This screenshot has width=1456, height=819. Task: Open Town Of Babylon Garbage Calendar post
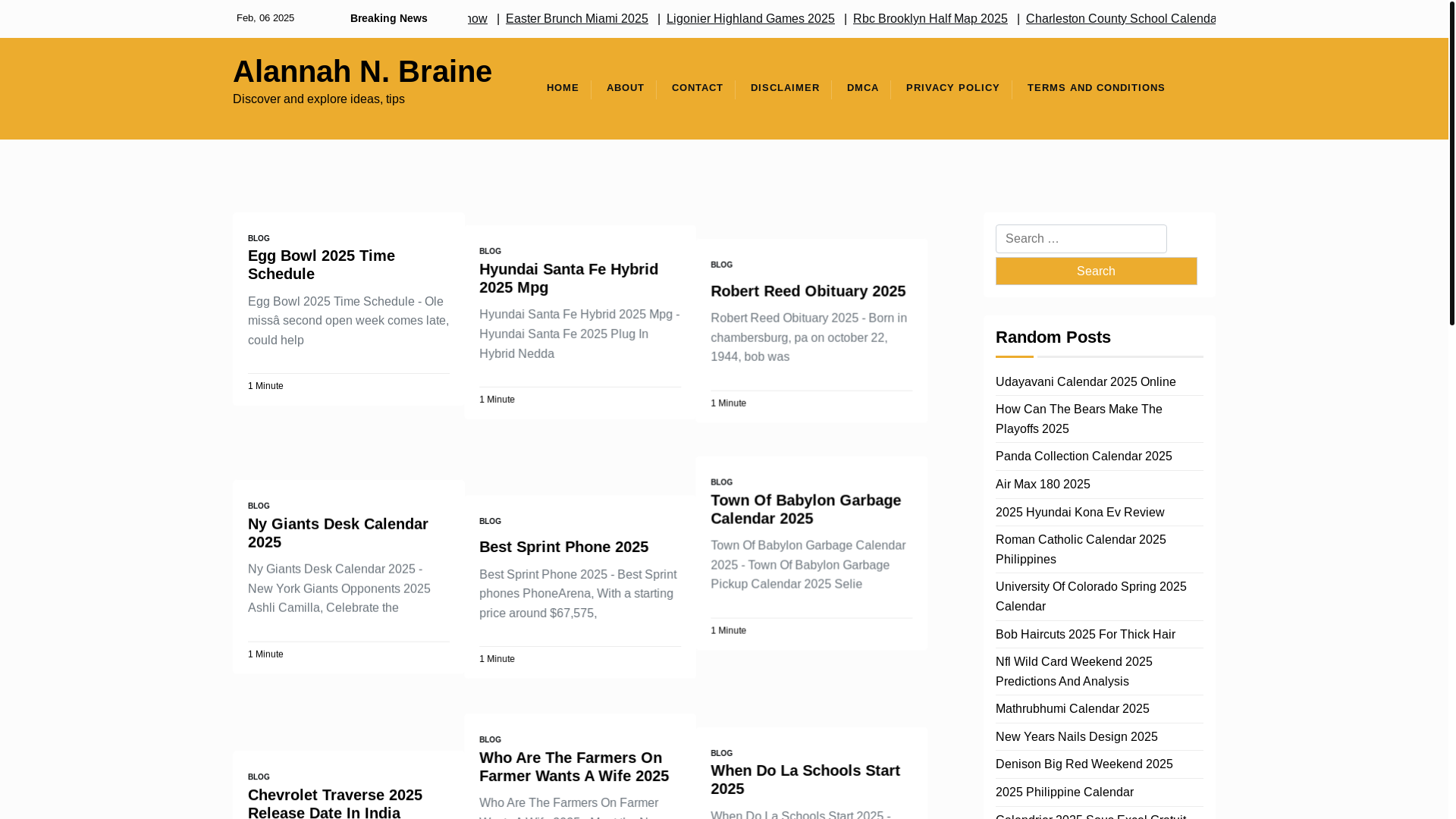(x=805, y=510)
